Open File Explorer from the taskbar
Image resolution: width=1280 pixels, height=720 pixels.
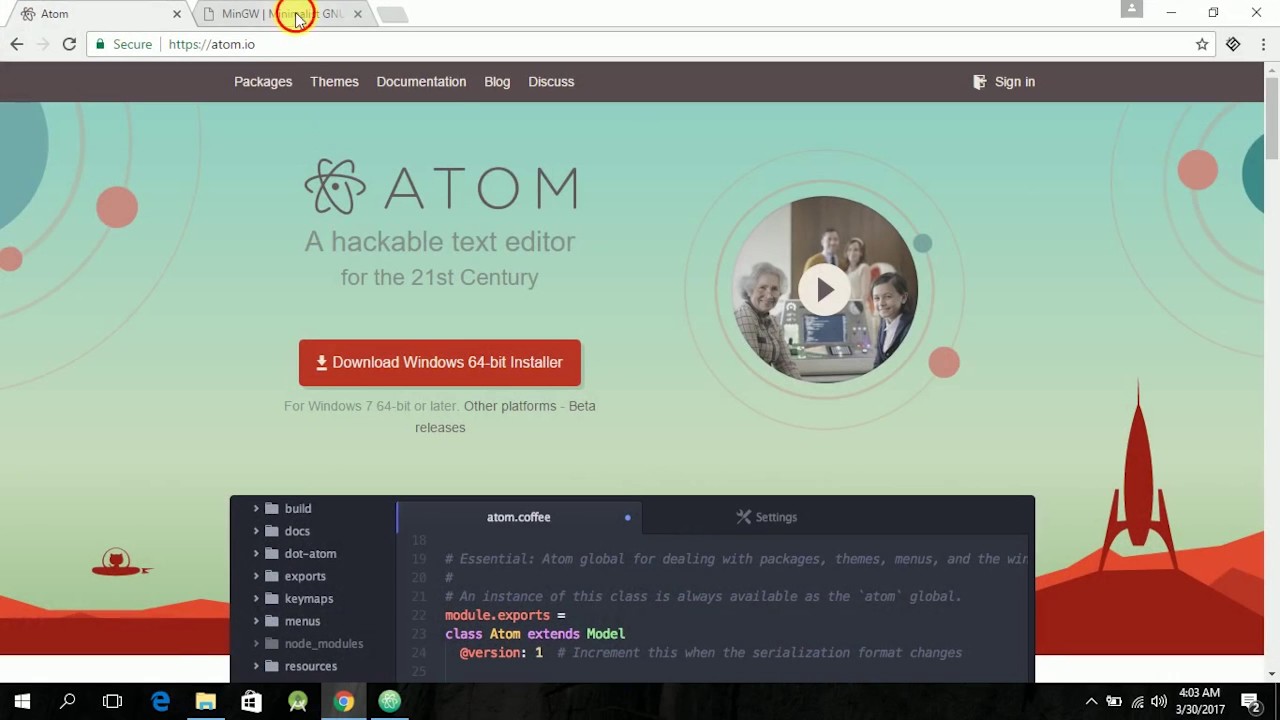tap(206, 702)
